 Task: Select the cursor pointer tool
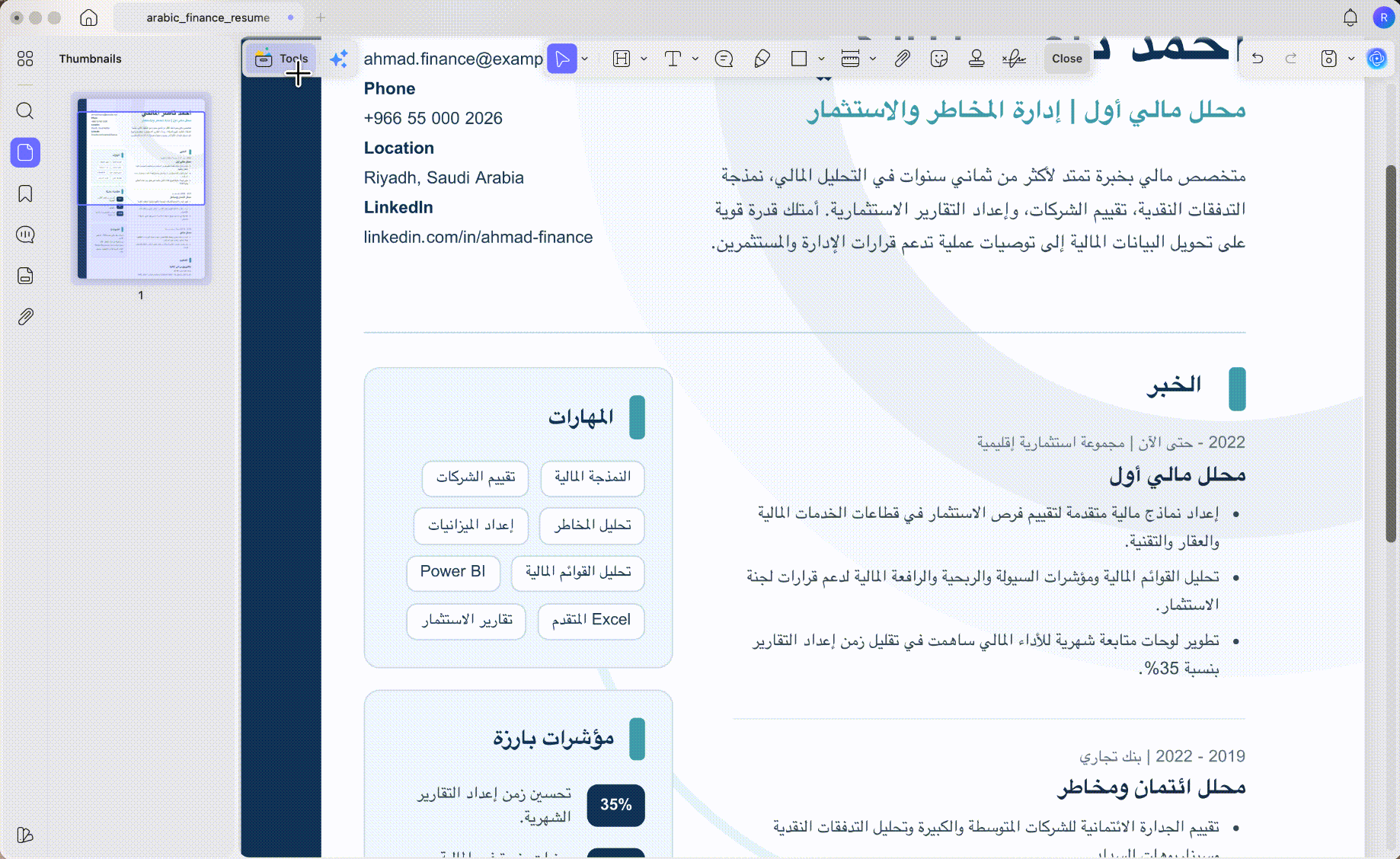pyautogui.click(x=562, y=59)
